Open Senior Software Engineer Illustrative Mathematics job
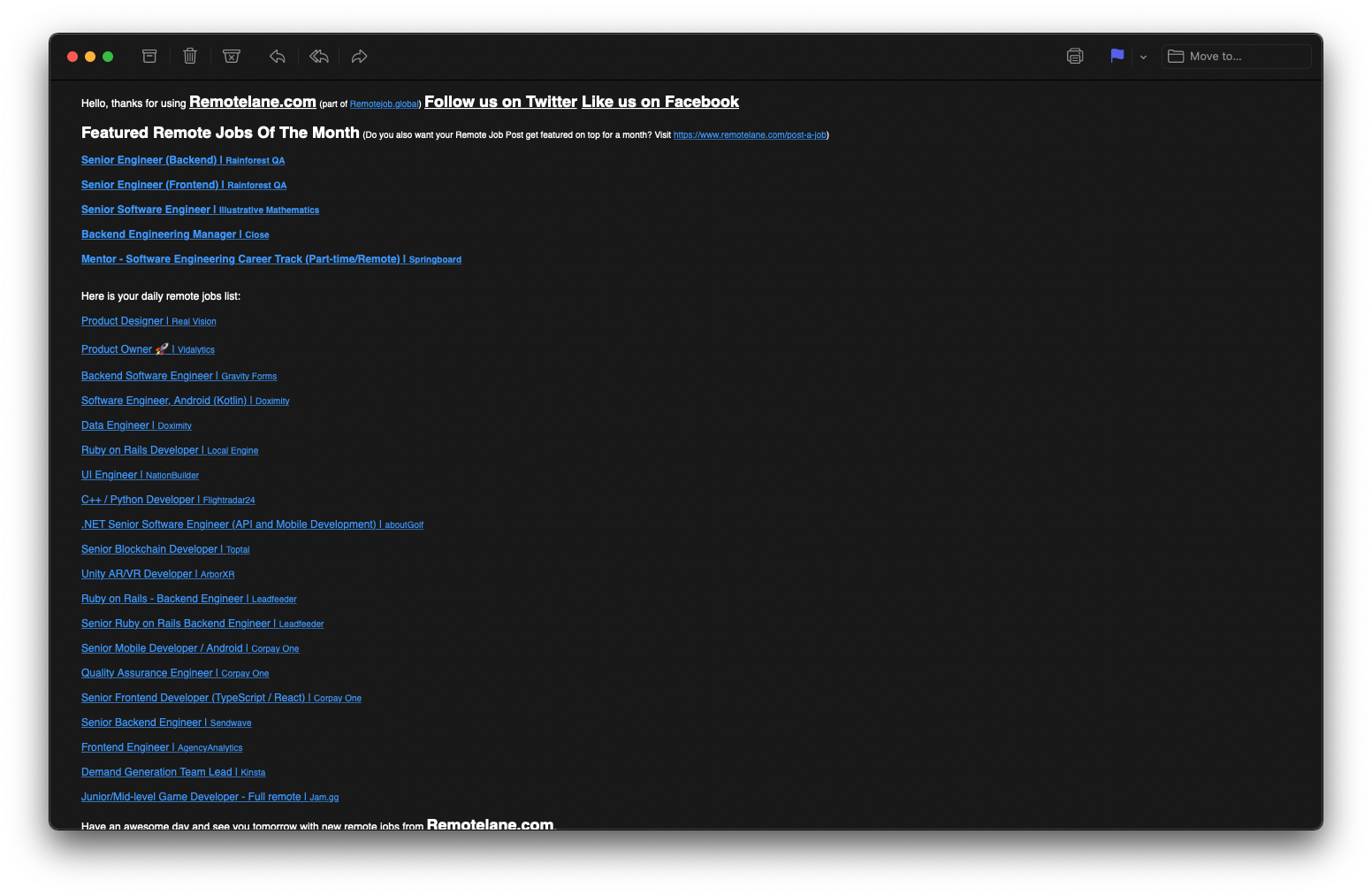 tap(200, 210)
